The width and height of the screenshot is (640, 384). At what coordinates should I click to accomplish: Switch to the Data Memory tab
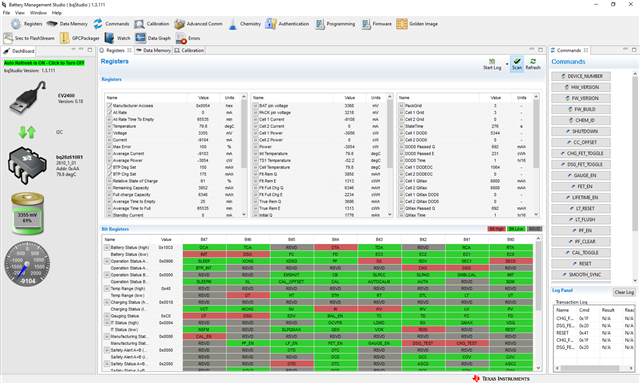pyautogui.click(x=153, y=50)
